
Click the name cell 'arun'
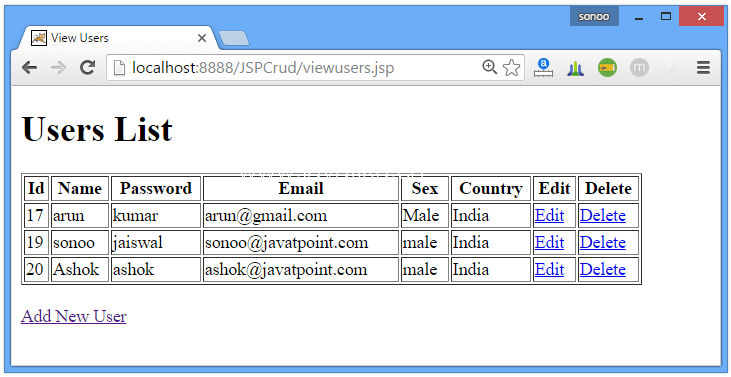coord(80,215)
